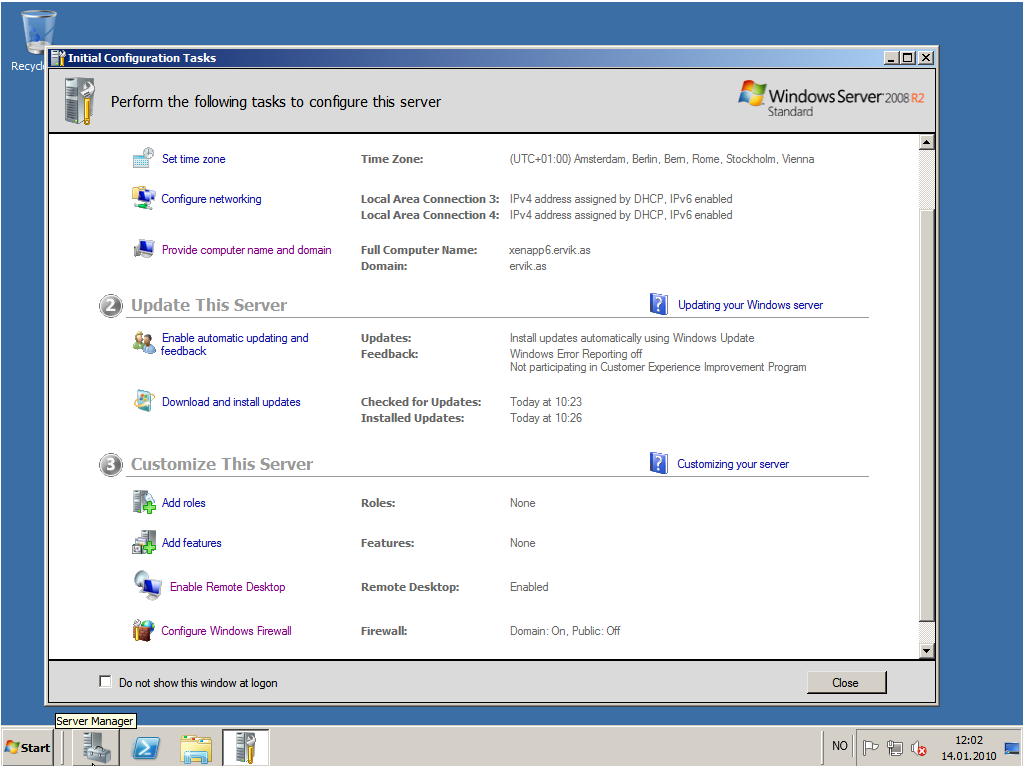Click the Windows Error Reporting off text

[x=576, y=354]
